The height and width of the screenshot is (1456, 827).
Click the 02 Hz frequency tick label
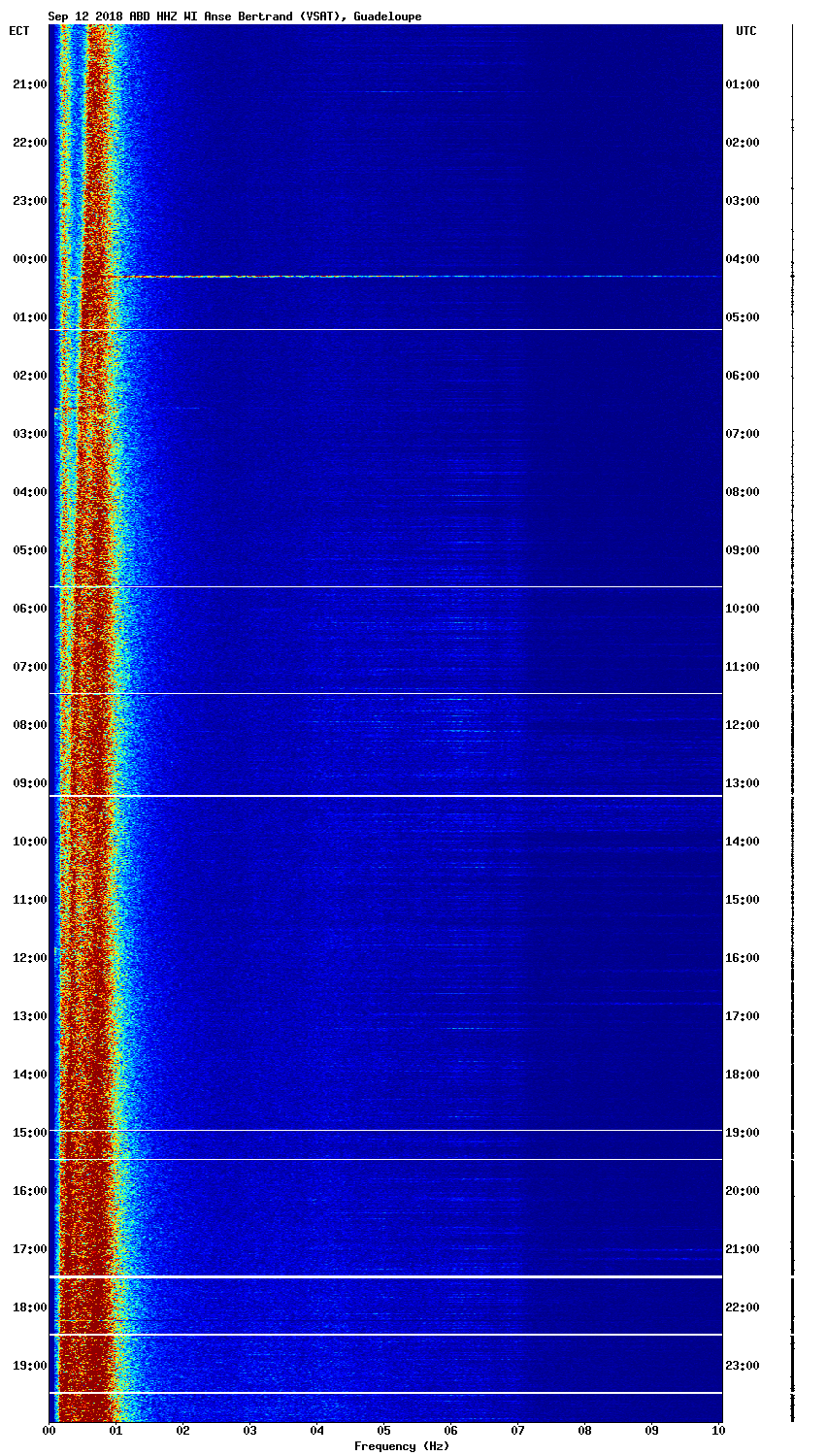point(182,1431)
